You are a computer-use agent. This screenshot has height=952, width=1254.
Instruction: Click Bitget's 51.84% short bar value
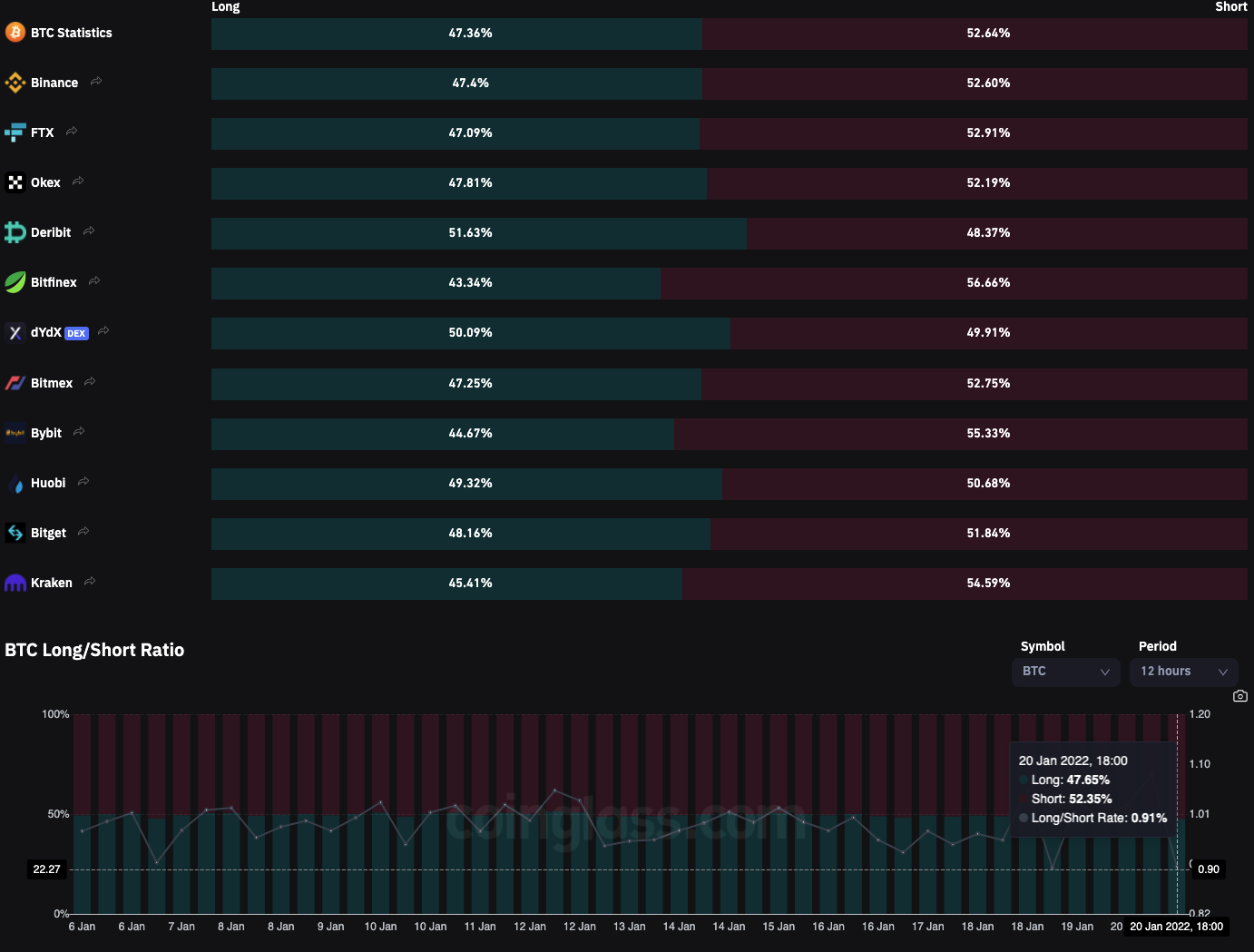click(x=988, y=533)
